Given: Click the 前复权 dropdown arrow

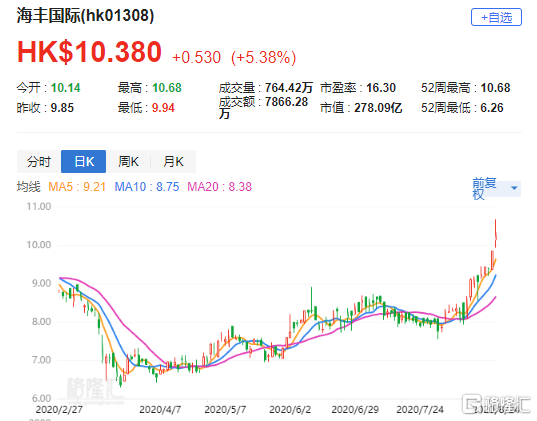Looking at the screenshot, I should click(x=514, y=188).
